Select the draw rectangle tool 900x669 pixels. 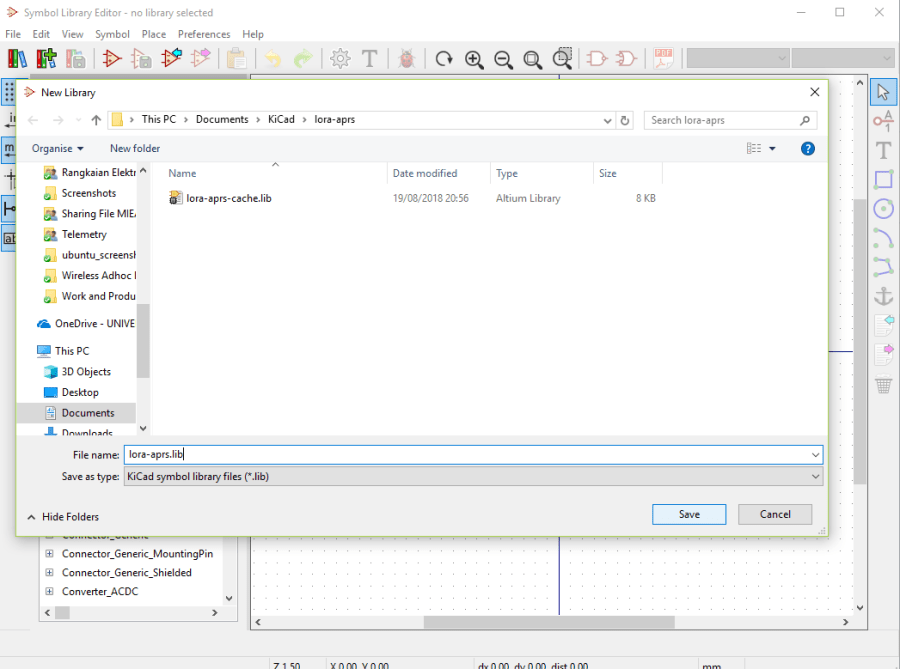pos(883,179)
